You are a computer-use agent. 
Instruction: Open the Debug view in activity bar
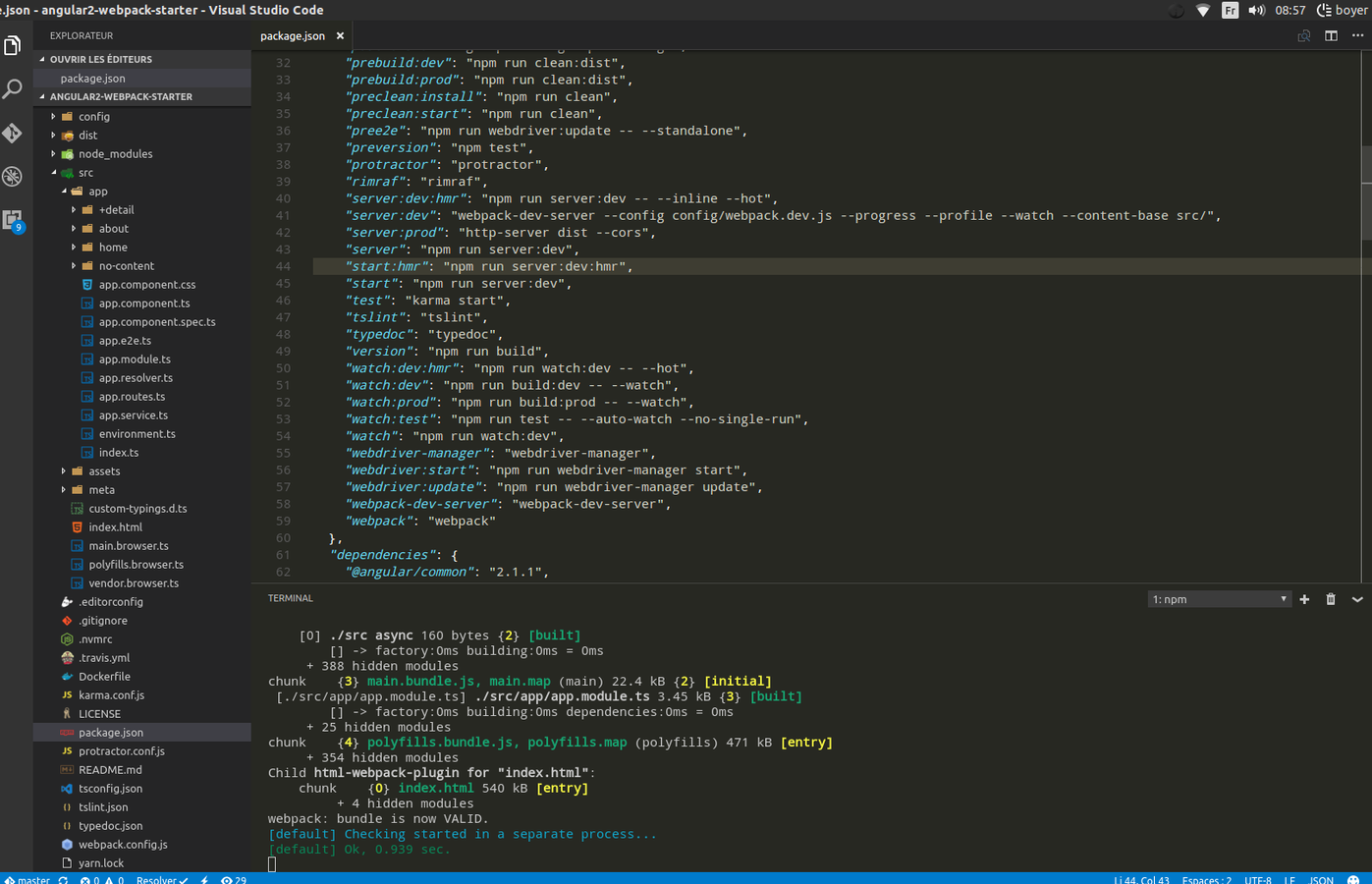tap(13, 176)
